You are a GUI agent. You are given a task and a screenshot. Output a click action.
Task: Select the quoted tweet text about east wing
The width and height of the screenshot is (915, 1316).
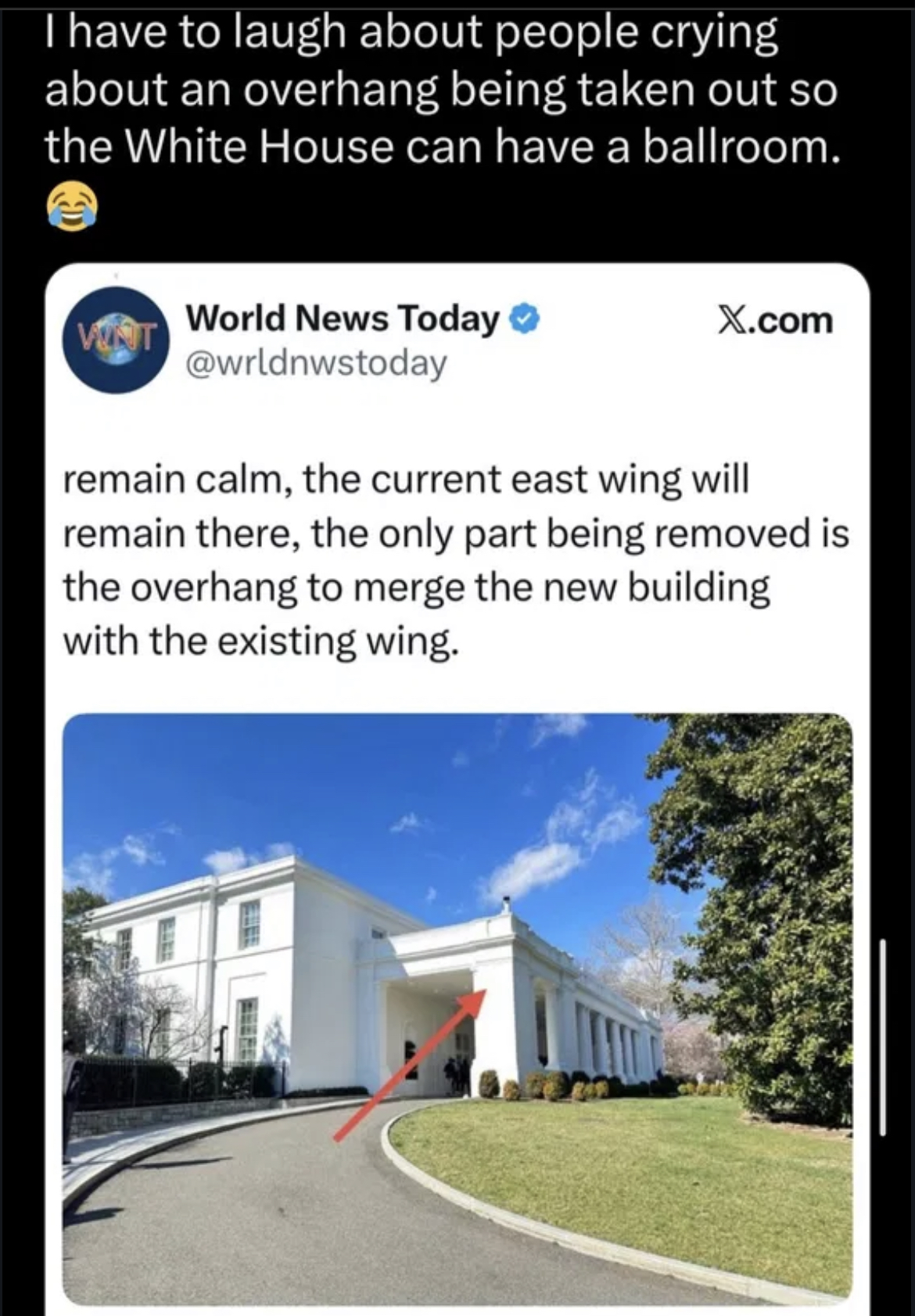click(x=456, y=560)
